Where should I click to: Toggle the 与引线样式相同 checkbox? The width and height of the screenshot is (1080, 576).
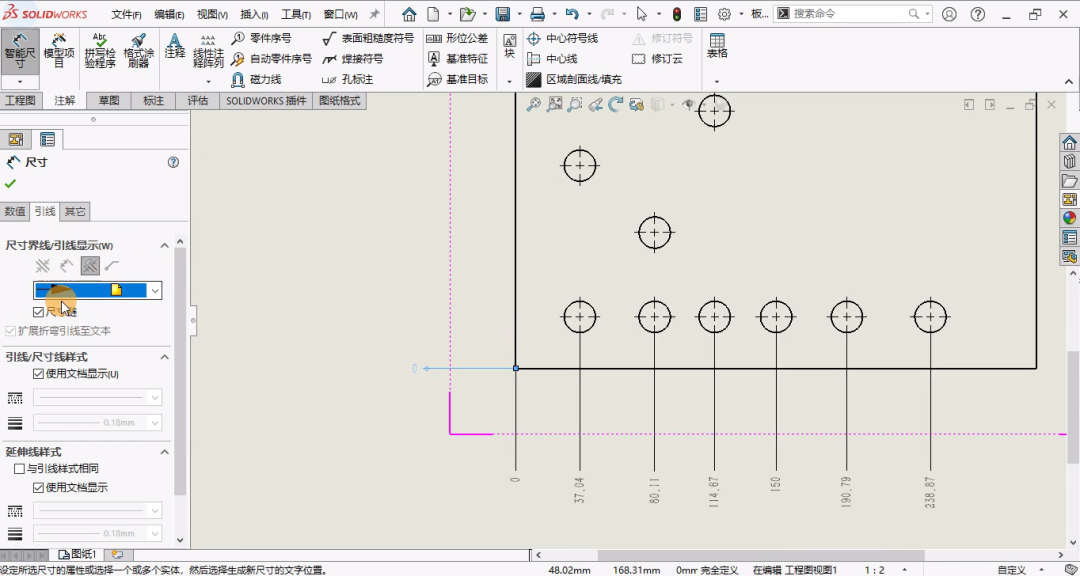pyautogui.click(x=19, y=469)
